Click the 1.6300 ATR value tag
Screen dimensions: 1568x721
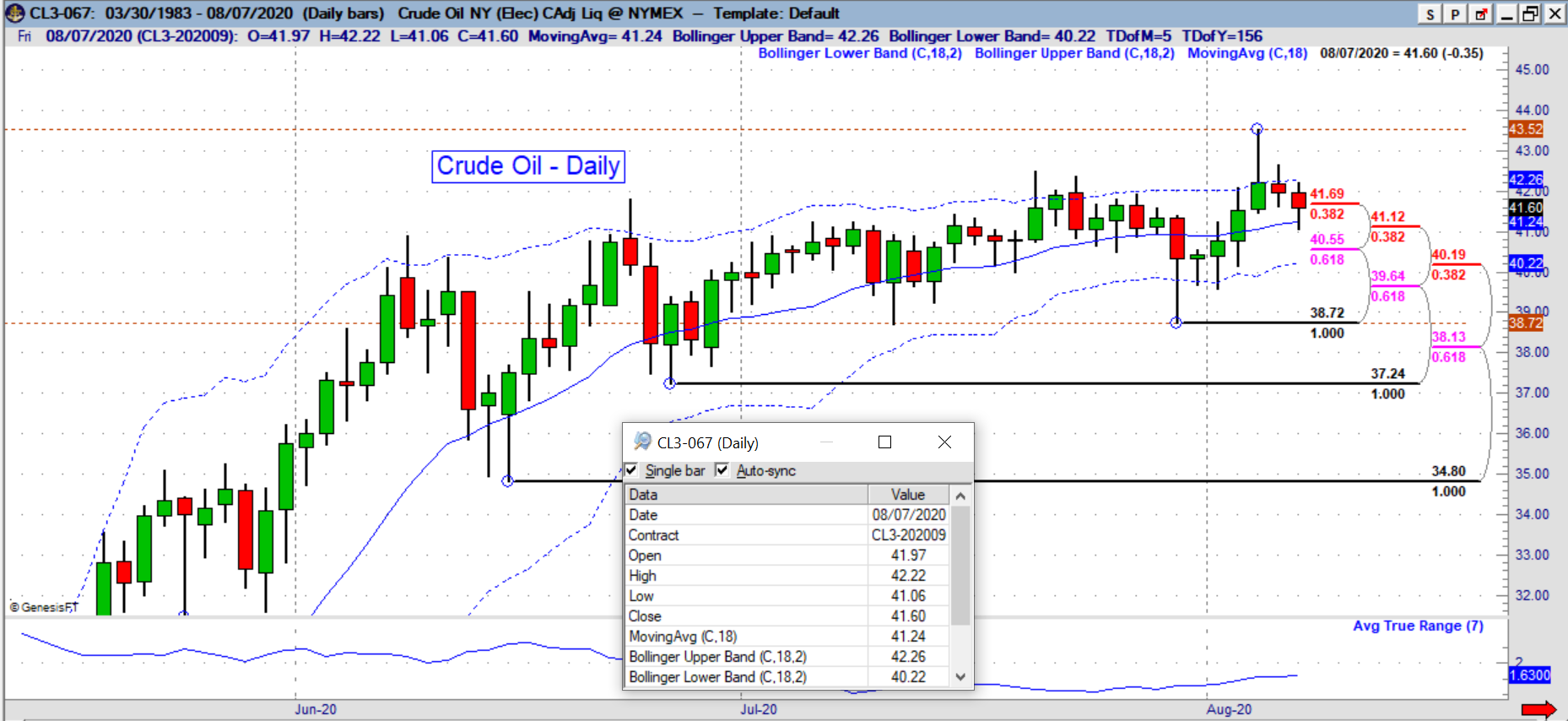click(x=1530, y=675)
